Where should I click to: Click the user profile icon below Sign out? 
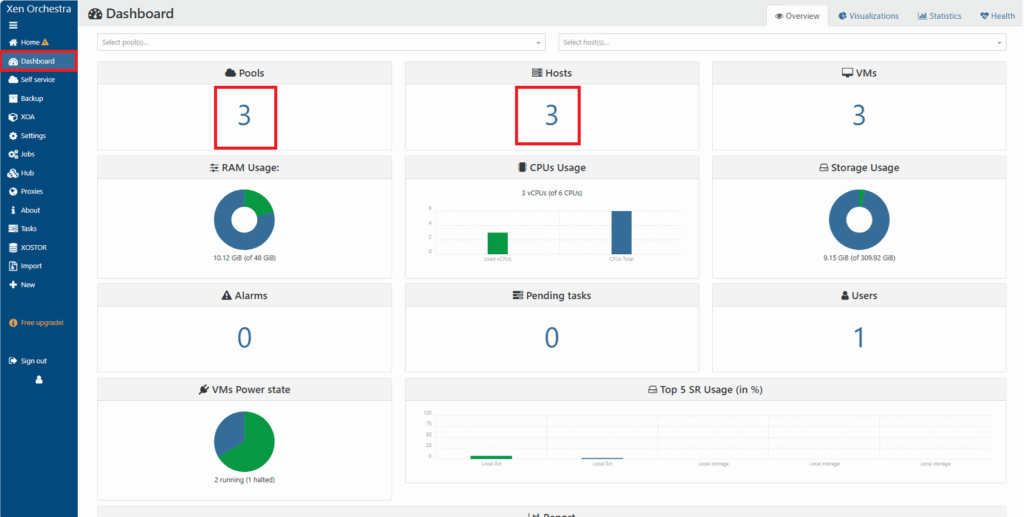point(39,380)
